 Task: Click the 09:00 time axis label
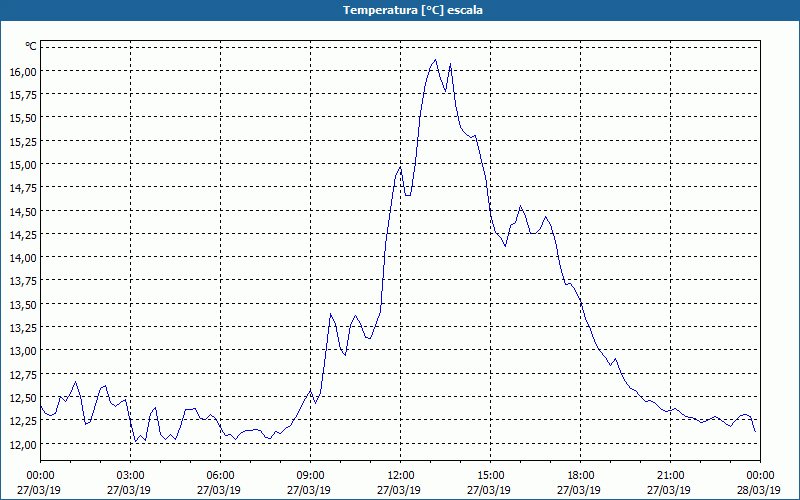click(x=310, y=476)
